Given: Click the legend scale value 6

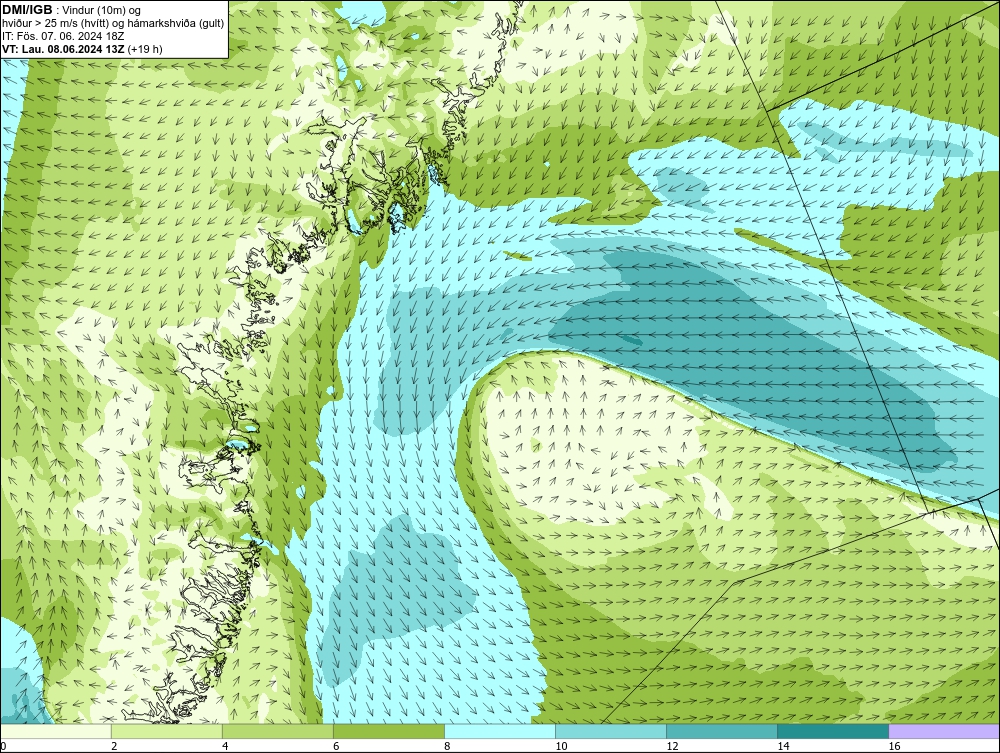Looking at the screenshot, I should 336,746.
